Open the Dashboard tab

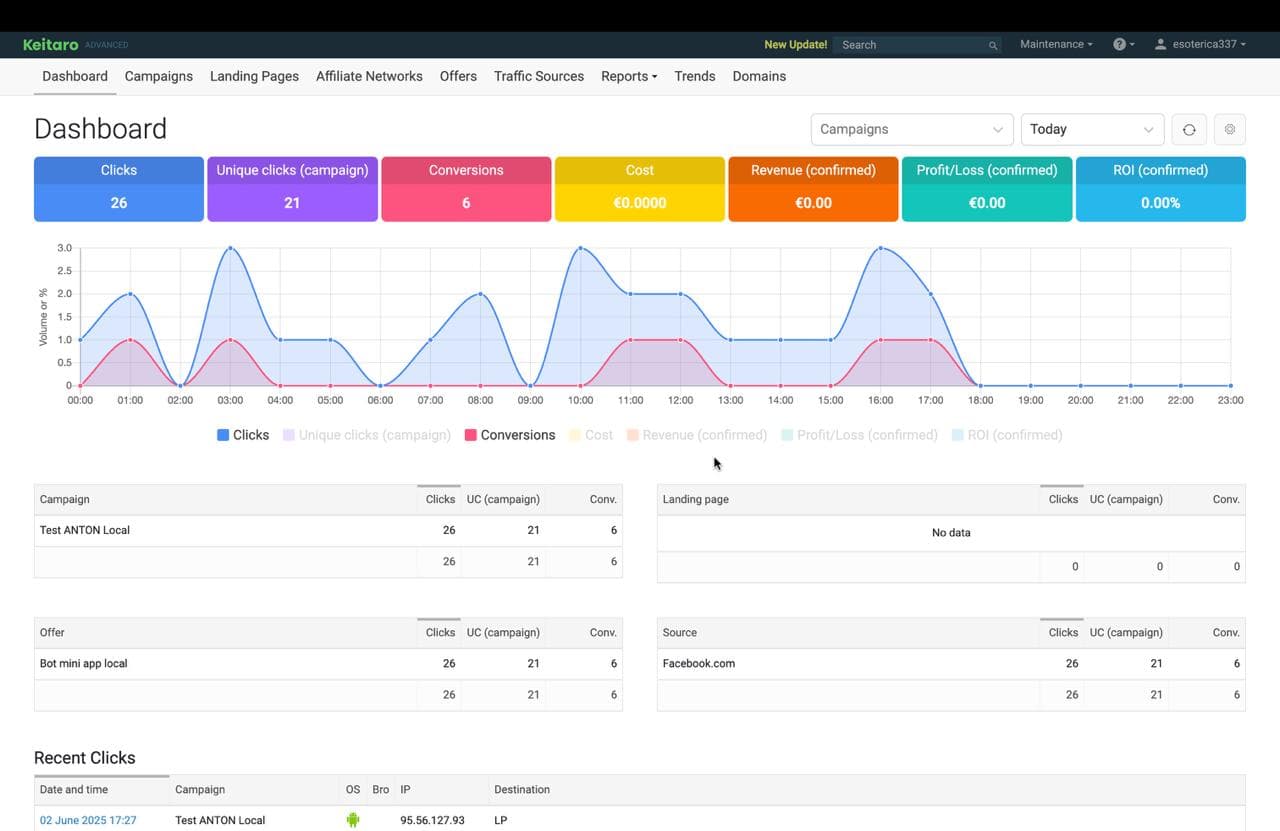tap(75, 76)
